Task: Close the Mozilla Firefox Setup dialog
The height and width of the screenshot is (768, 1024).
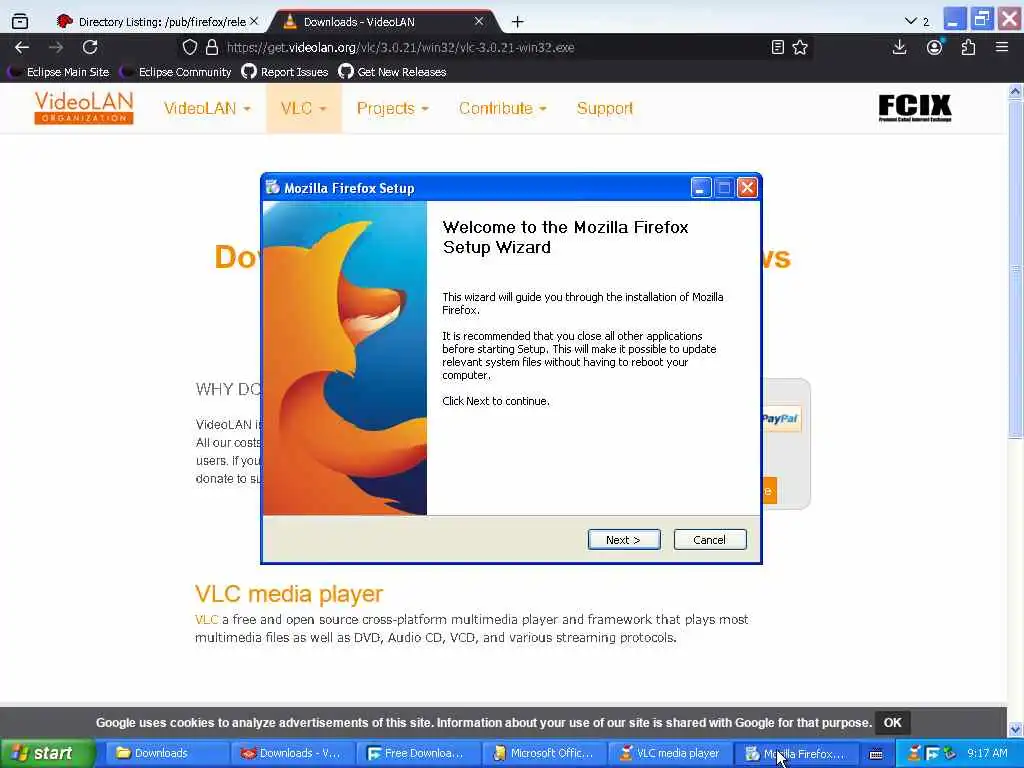Action: (x=747, y=188)
